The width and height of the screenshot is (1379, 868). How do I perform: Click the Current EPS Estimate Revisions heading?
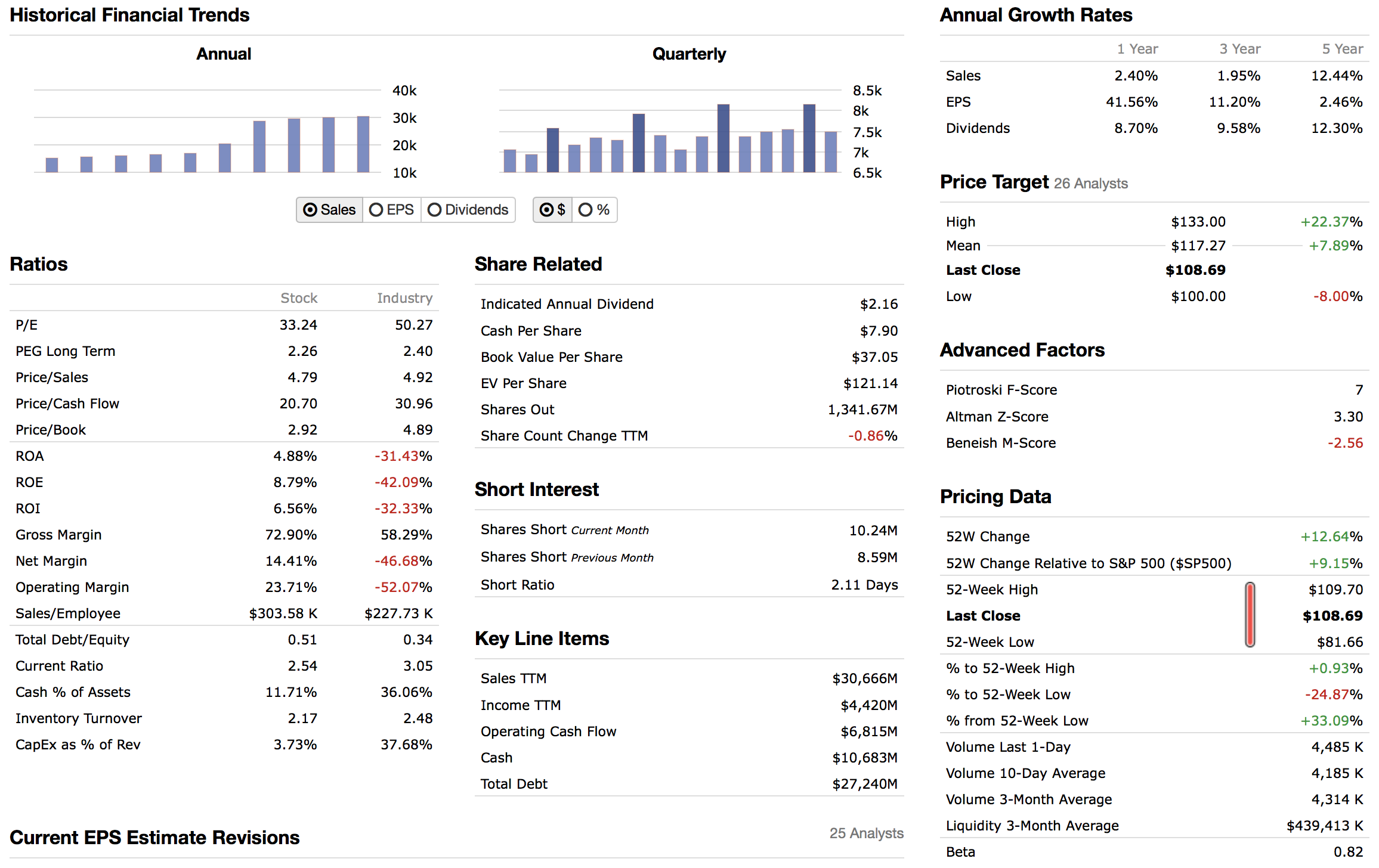tap(154, 838)
